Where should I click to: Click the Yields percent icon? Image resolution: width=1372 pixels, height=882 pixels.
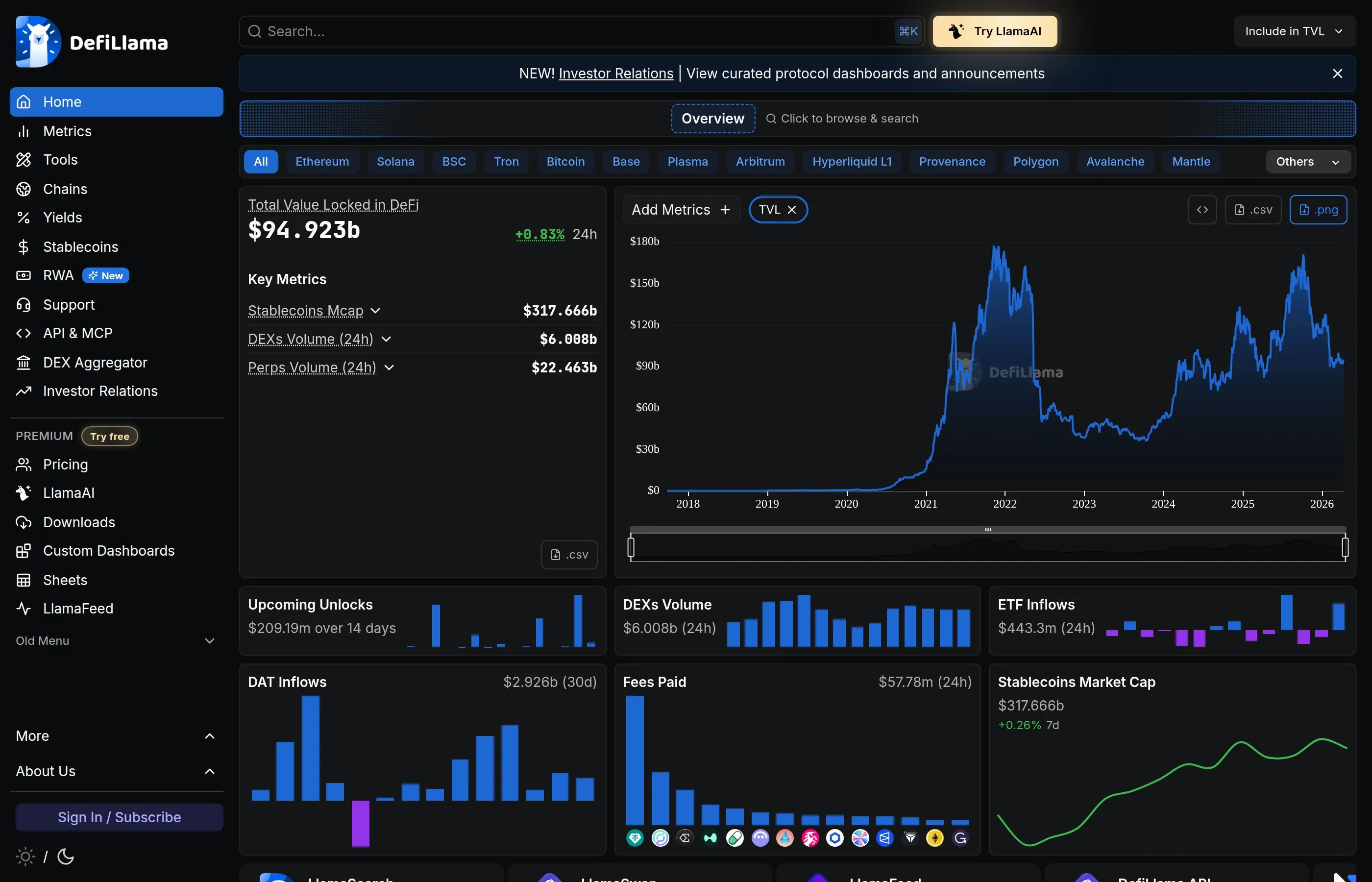coord(24,218)
